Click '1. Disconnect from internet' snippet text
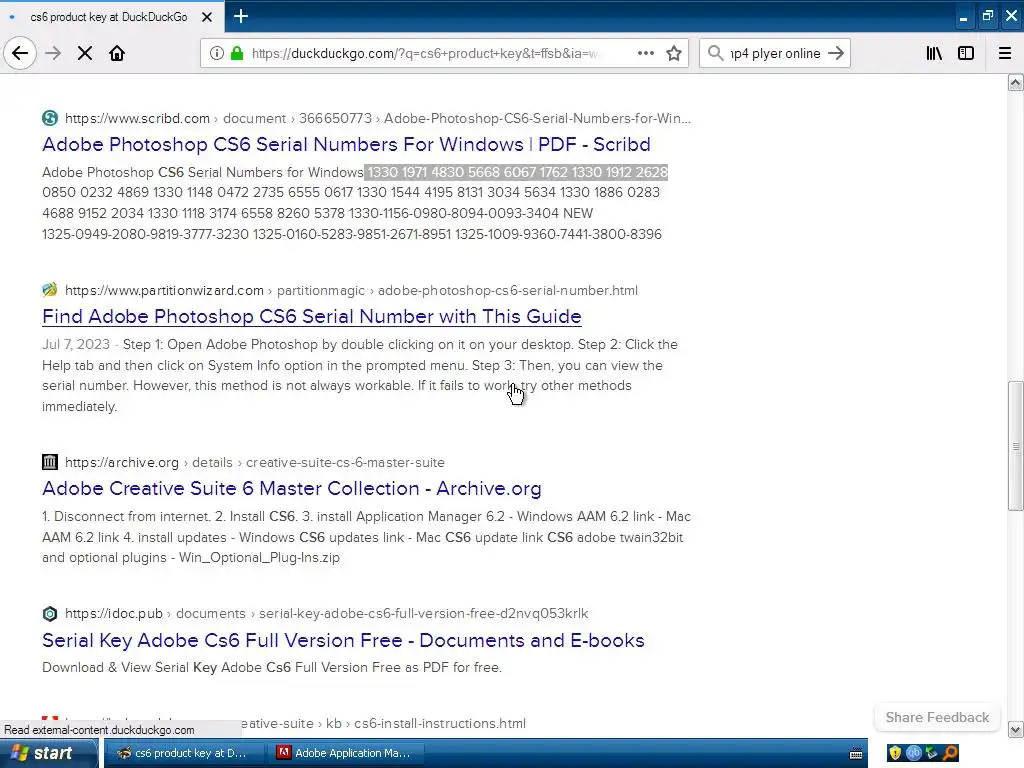This screenshot has height=768, width=1024. [126, 517]
